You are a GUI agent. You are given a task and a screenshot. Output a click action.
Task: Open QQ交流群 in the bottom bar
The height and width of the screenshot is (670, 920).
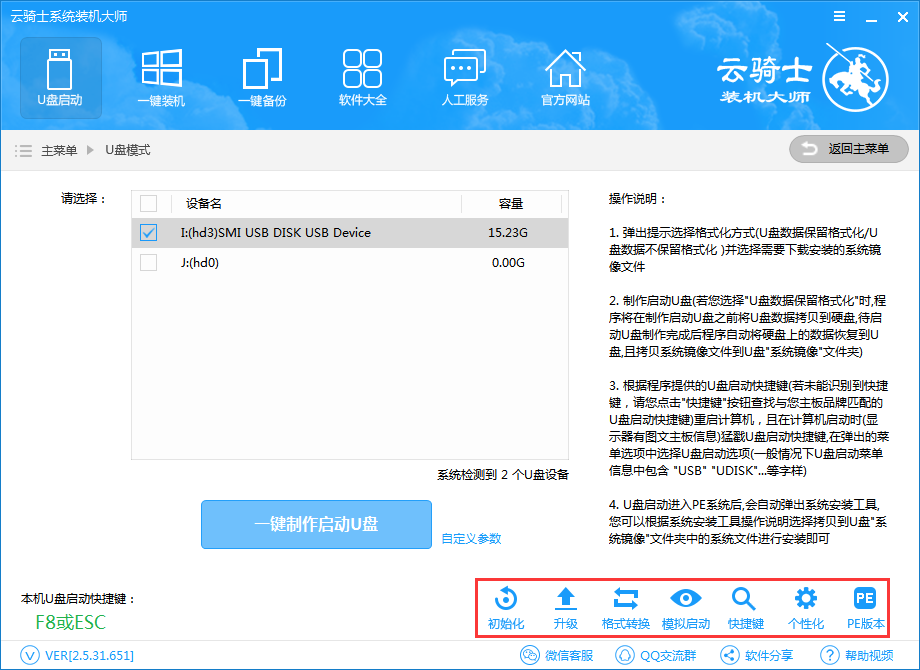(655, 655)
